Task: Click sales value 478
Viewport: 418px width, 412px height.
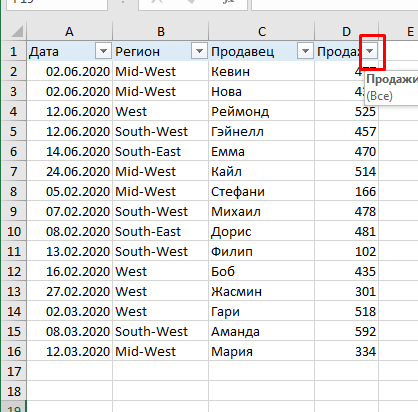Action: pyautogui.click(x=346, y=212)
